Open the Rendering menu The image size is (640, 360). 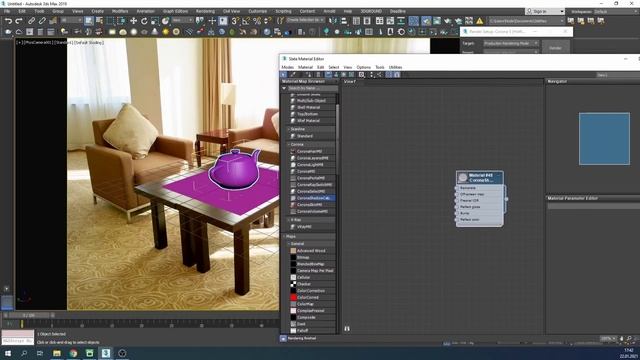(205, 11)
